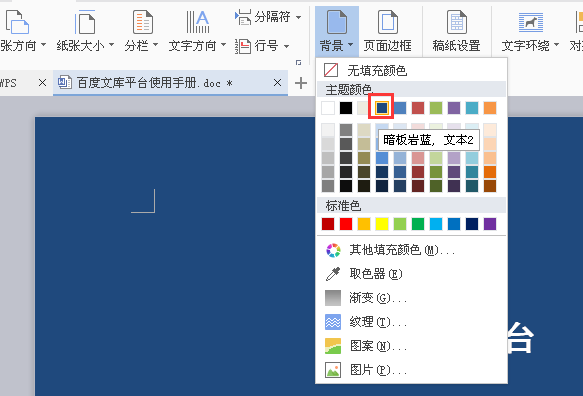
Task: Click the document icon on the doc tab
Action: (x=65, y=83)
